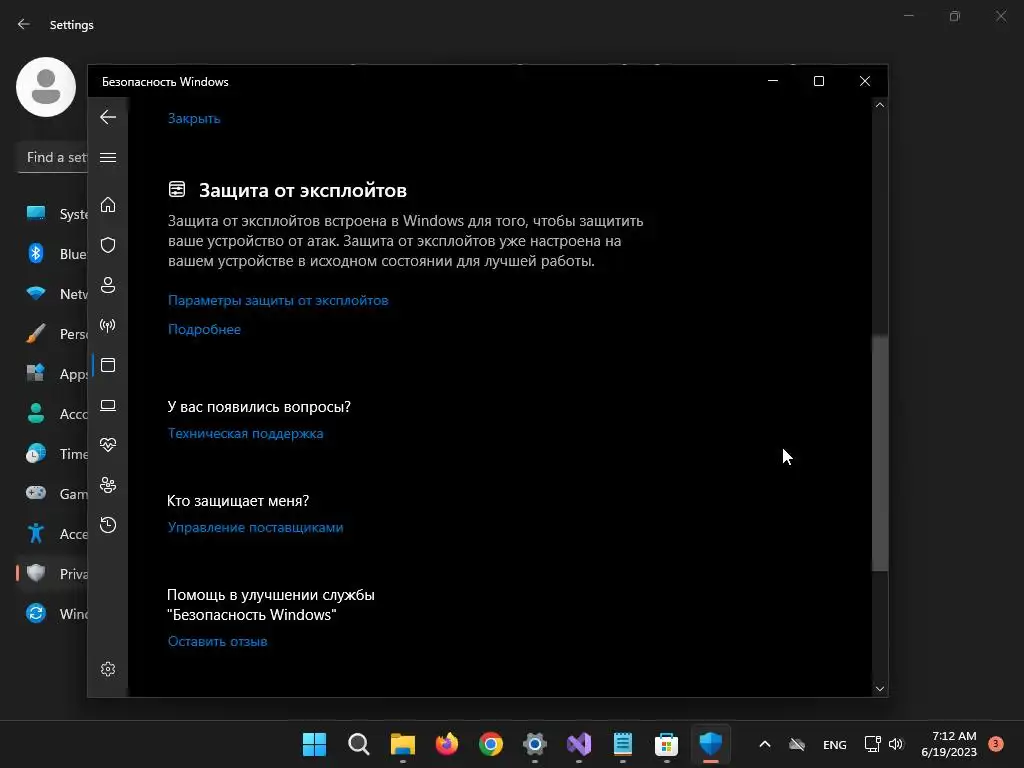This screenshot has height=768, width=1024.
Task: Open Управление поставщиками link
Action: pos(255,528)
